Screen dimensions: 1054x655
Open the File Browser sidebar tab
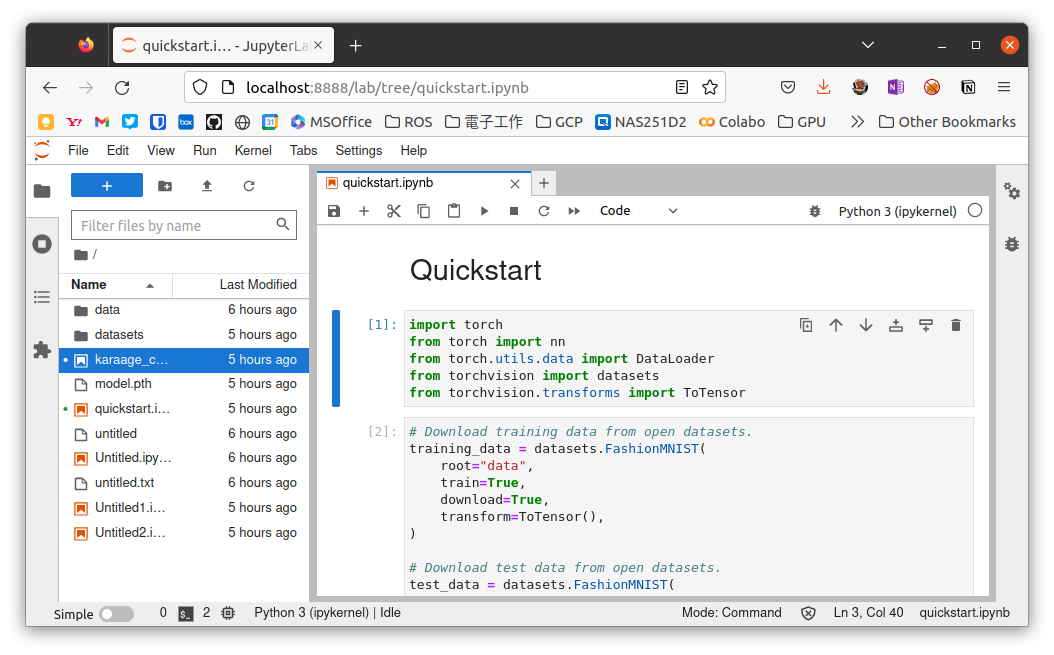coord(42,191)
